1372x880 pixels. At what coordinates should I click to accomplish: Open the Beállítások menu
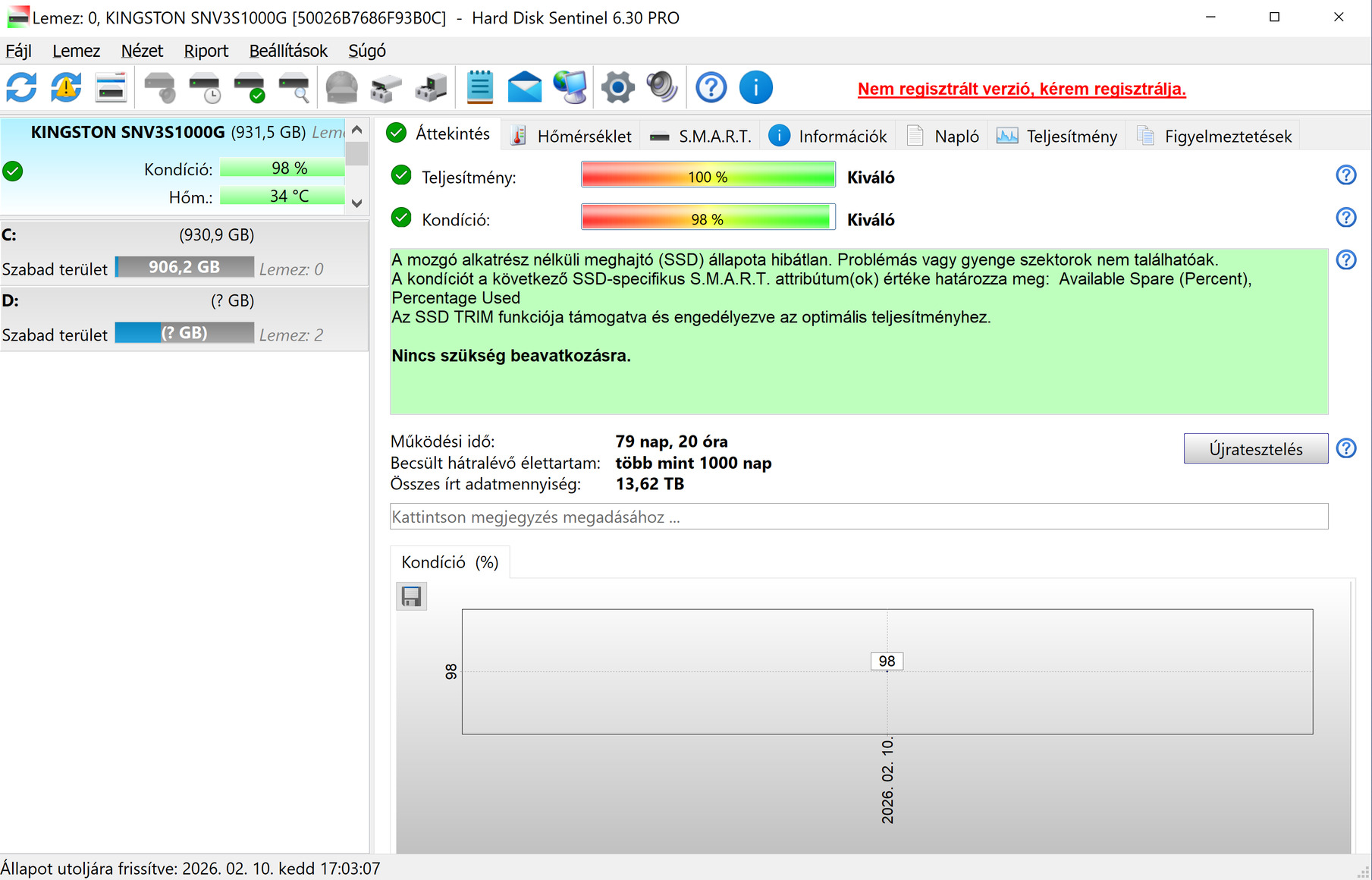pos(288,51)
